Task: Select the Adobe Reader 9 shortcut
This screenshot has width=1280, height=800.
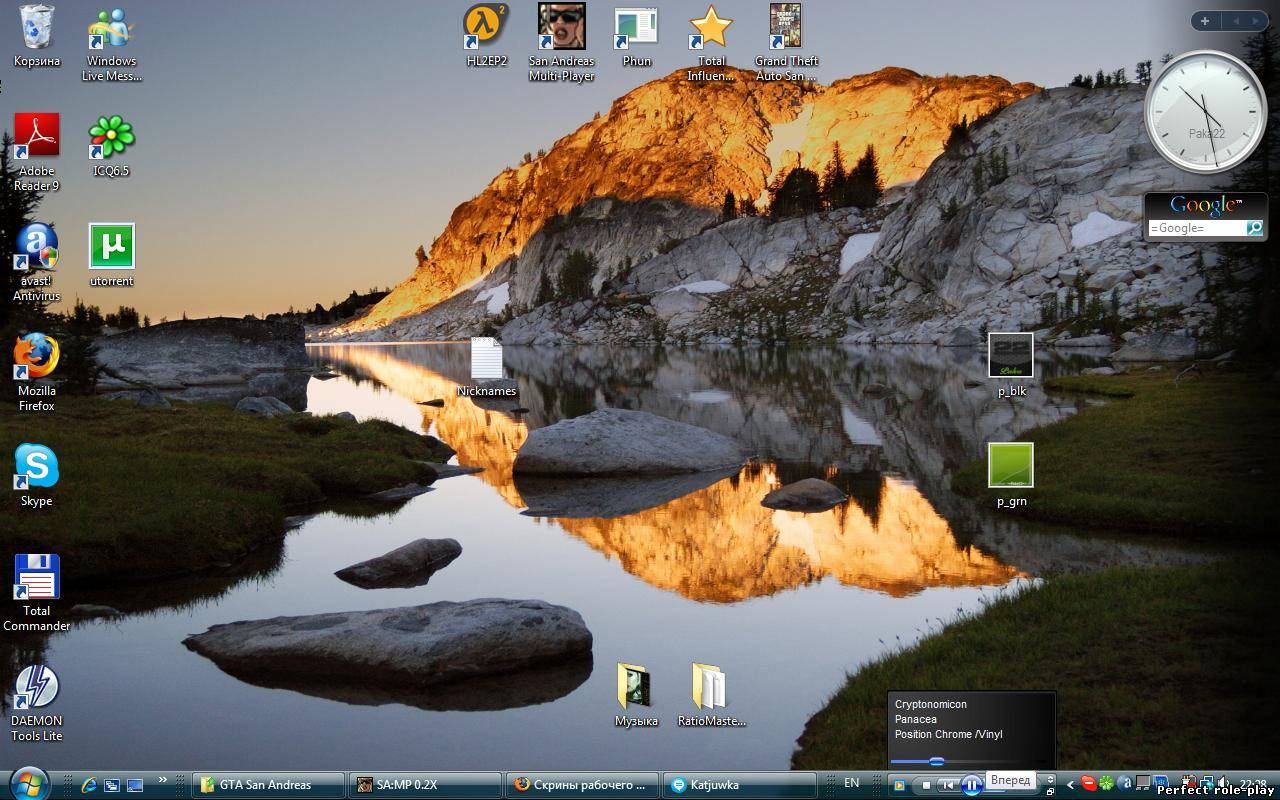Action: coord(36,152)
